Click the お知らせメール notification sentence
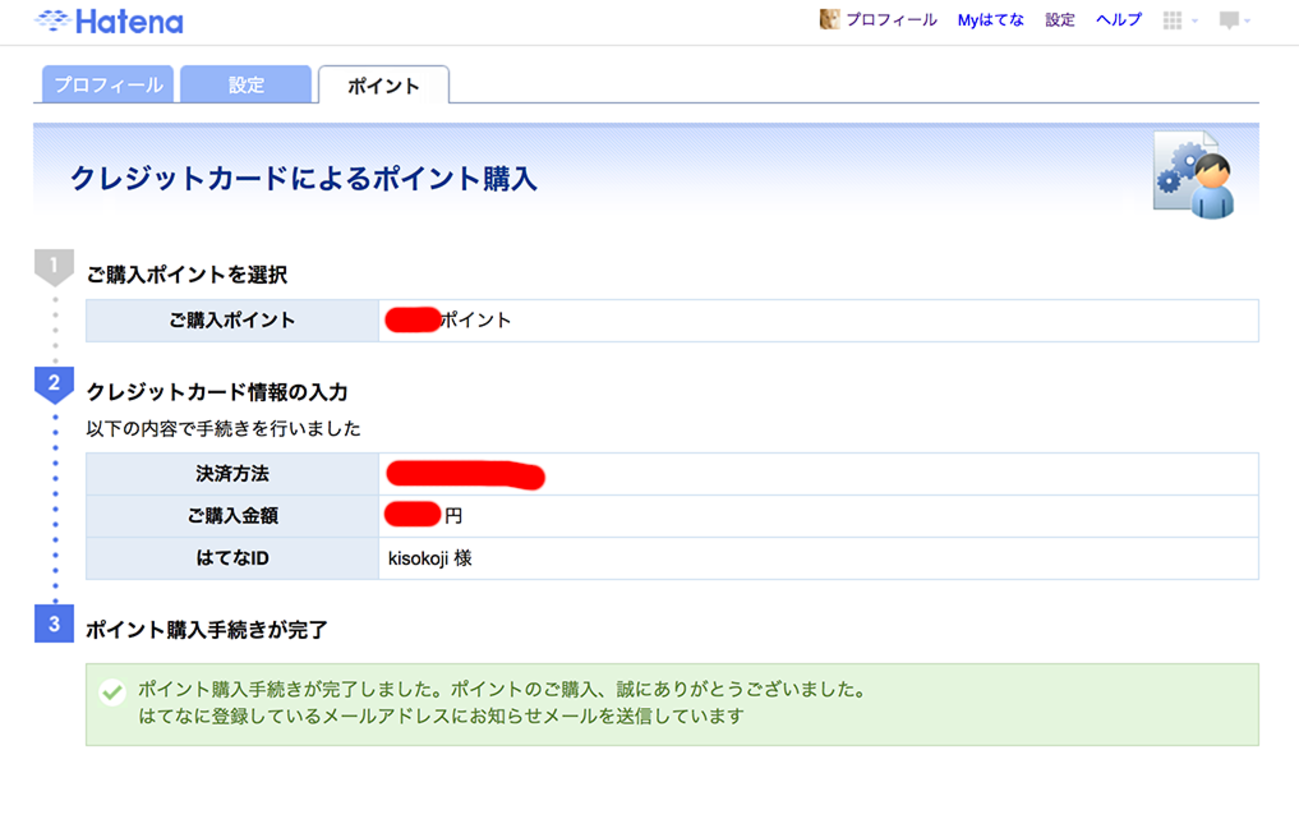1299x819 pixels. 441,716
